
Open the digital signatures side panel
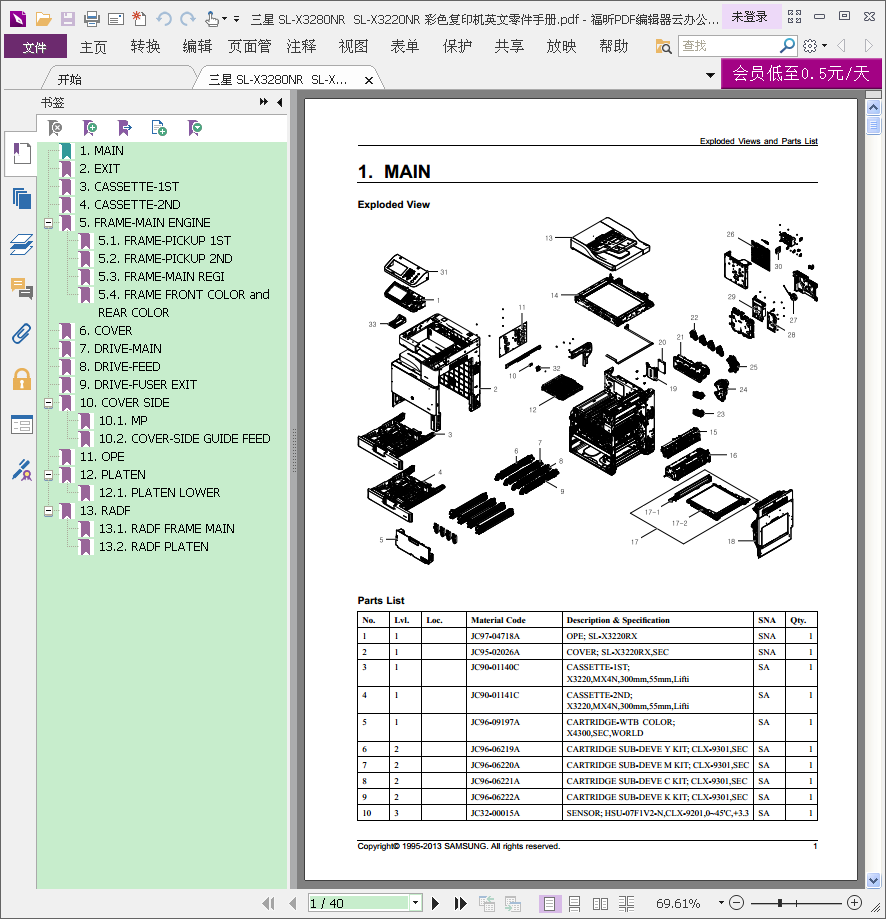pos(22,470)
